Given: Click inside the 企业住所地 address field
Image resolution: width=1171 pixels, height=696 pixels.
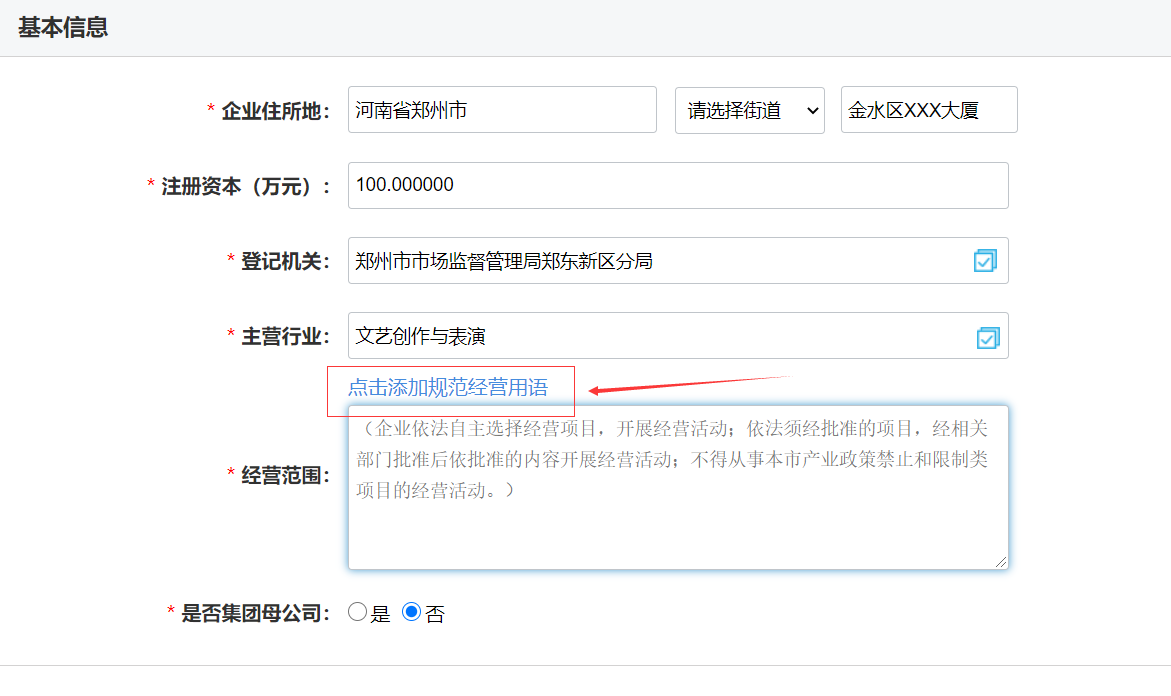Looking at the screenshot, I should point(500,110).
